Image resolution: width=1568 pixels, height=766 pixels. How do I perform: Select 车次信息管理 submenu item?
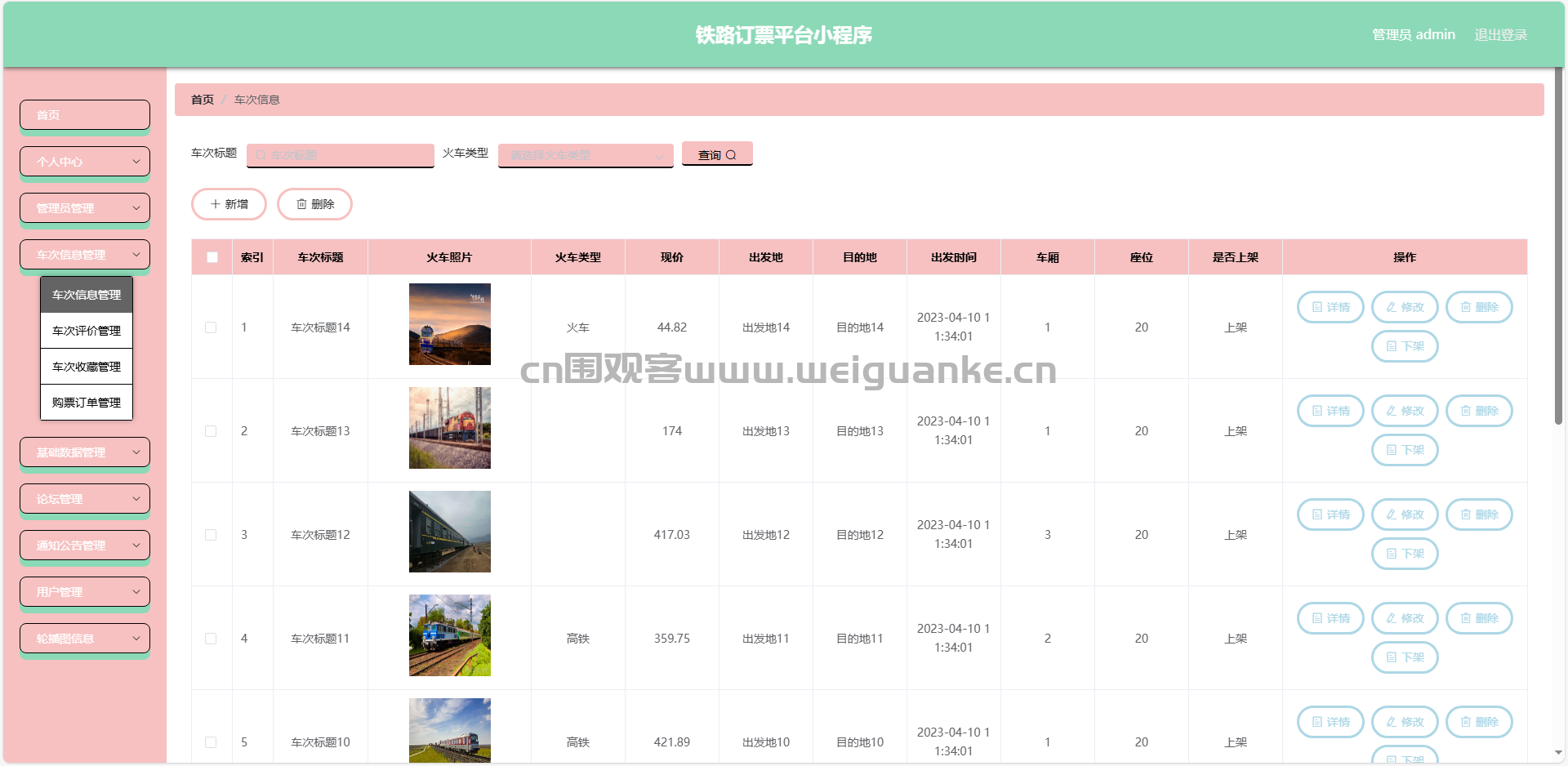pos(87,295)
